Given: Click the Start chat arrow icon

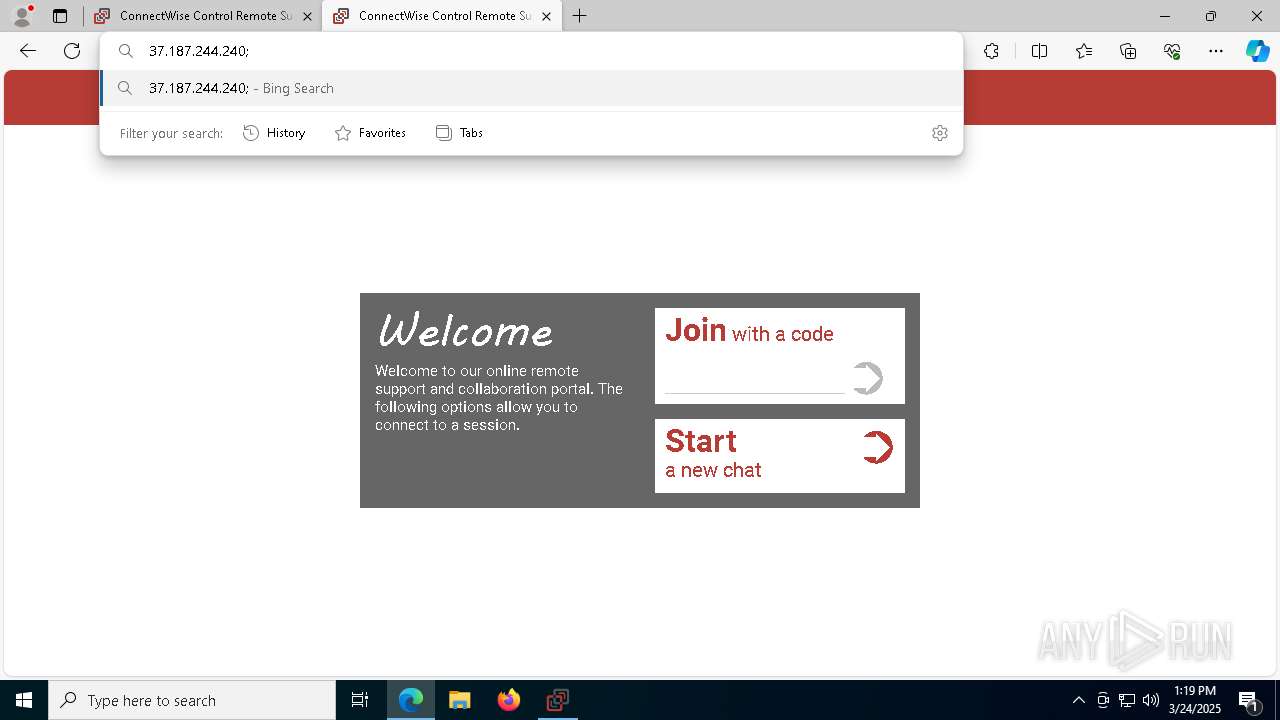Looking at the screenshot, I should [x=877, y=447].
